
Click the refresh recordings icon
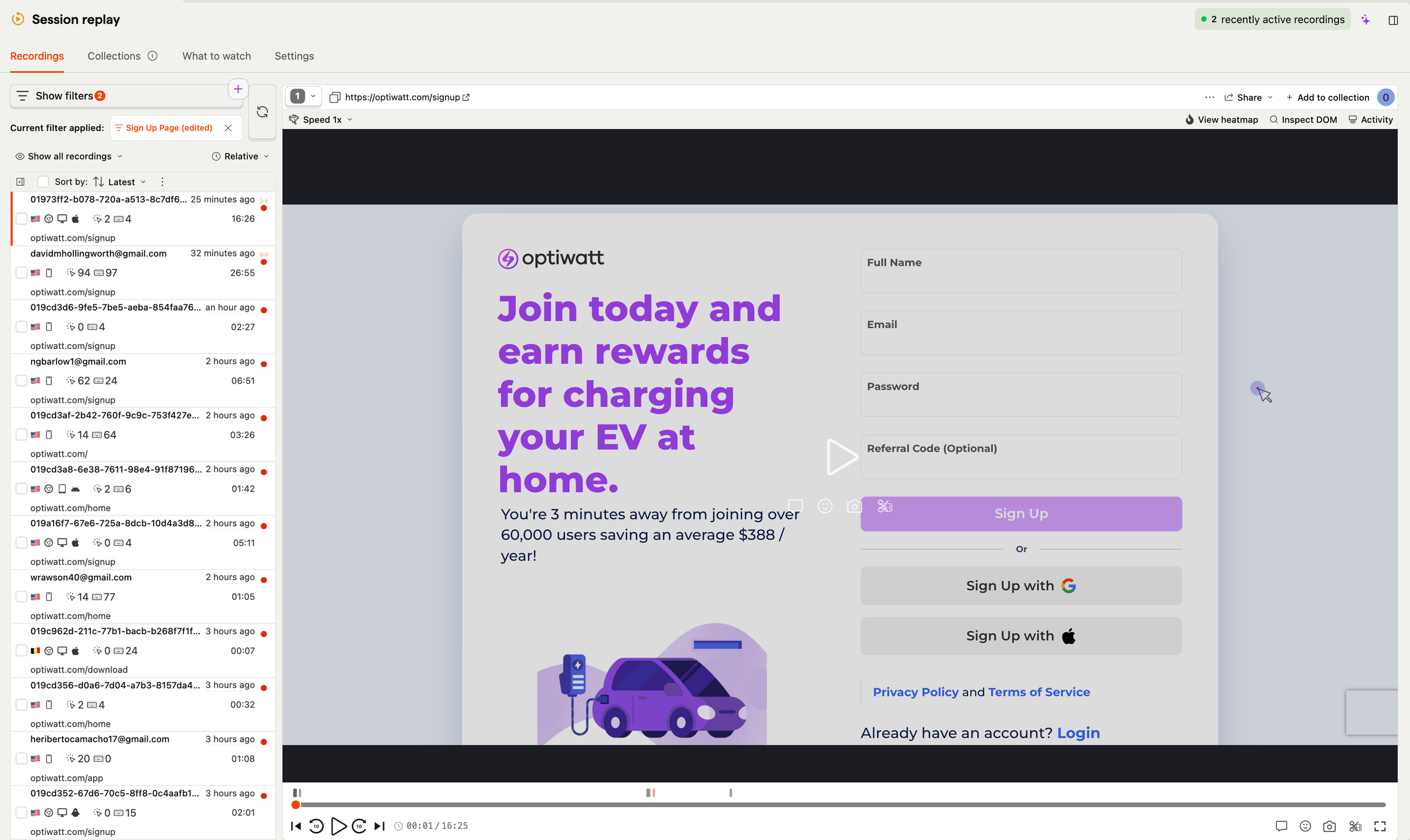(262, 112)
